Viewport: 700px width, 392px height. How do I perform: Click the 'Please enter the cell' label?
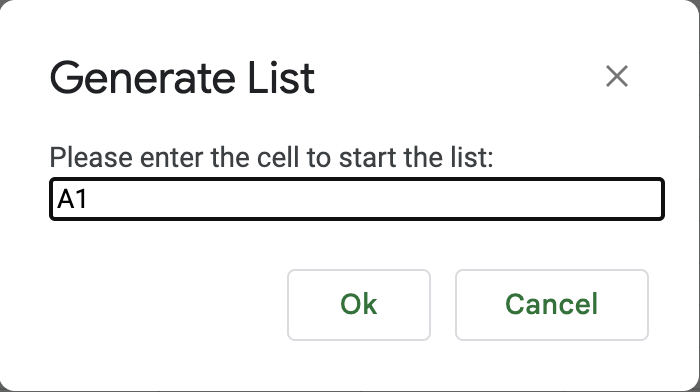click(x=271, y=157)
